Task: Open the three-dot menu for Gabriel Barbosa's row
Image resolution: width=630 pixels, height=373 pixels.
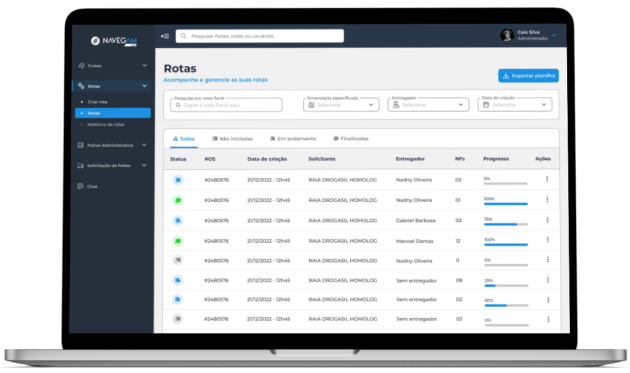Action: (547, 220)
